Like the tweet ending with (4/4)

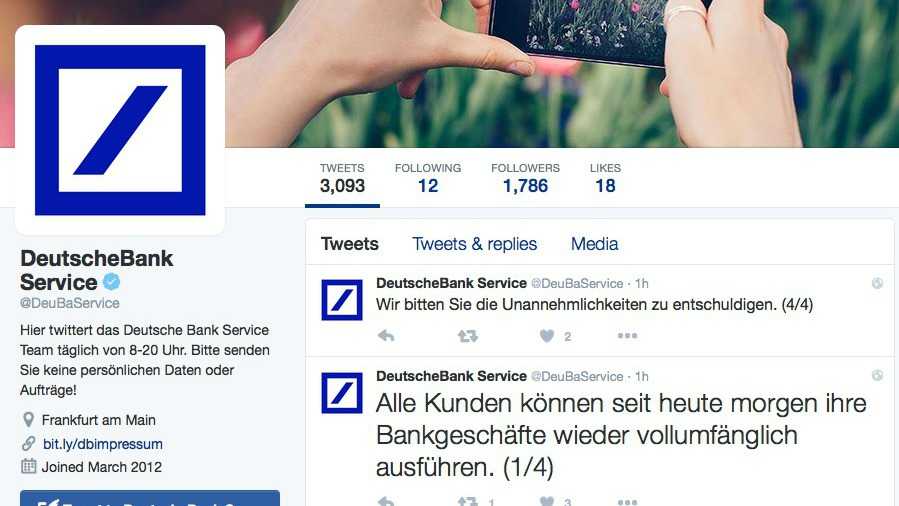(x=547, y=336)
